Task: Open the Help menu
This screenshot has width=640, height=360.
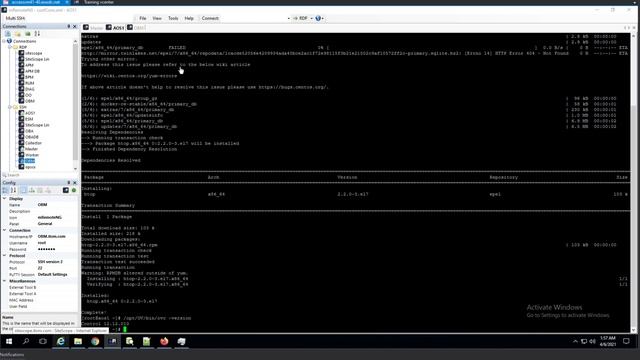Action: tap(189, 18)
